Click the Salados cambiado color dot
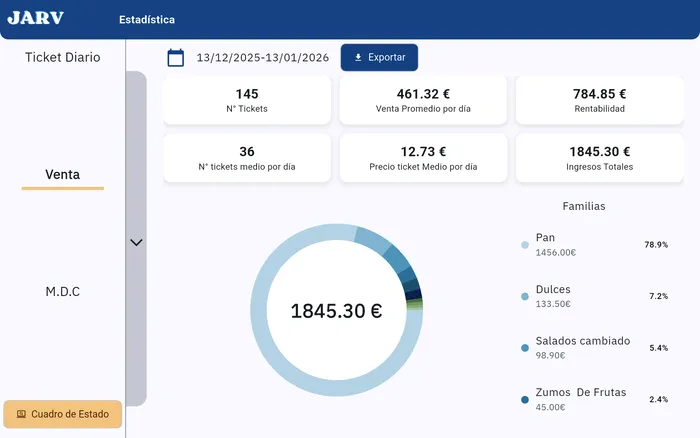700x438 pixels. [x=525, y=348]
